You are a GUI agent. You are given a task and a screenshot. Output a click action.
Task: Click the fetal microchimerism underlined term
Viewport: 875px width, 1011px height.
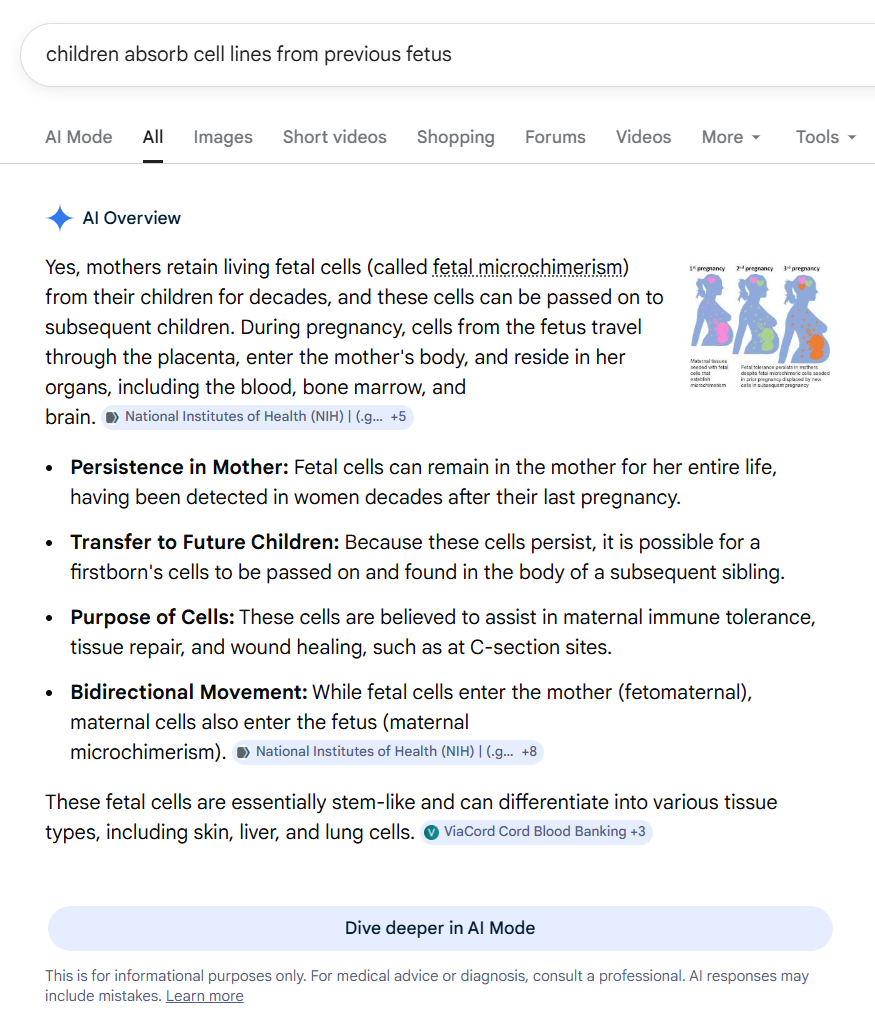(x=527, y=268)
